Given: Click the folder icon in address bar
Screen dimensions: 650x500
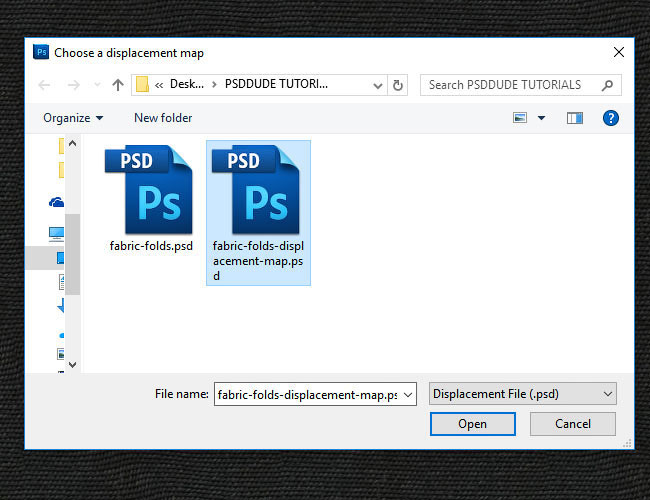Looking at the screenshot, I should (143, 84).
